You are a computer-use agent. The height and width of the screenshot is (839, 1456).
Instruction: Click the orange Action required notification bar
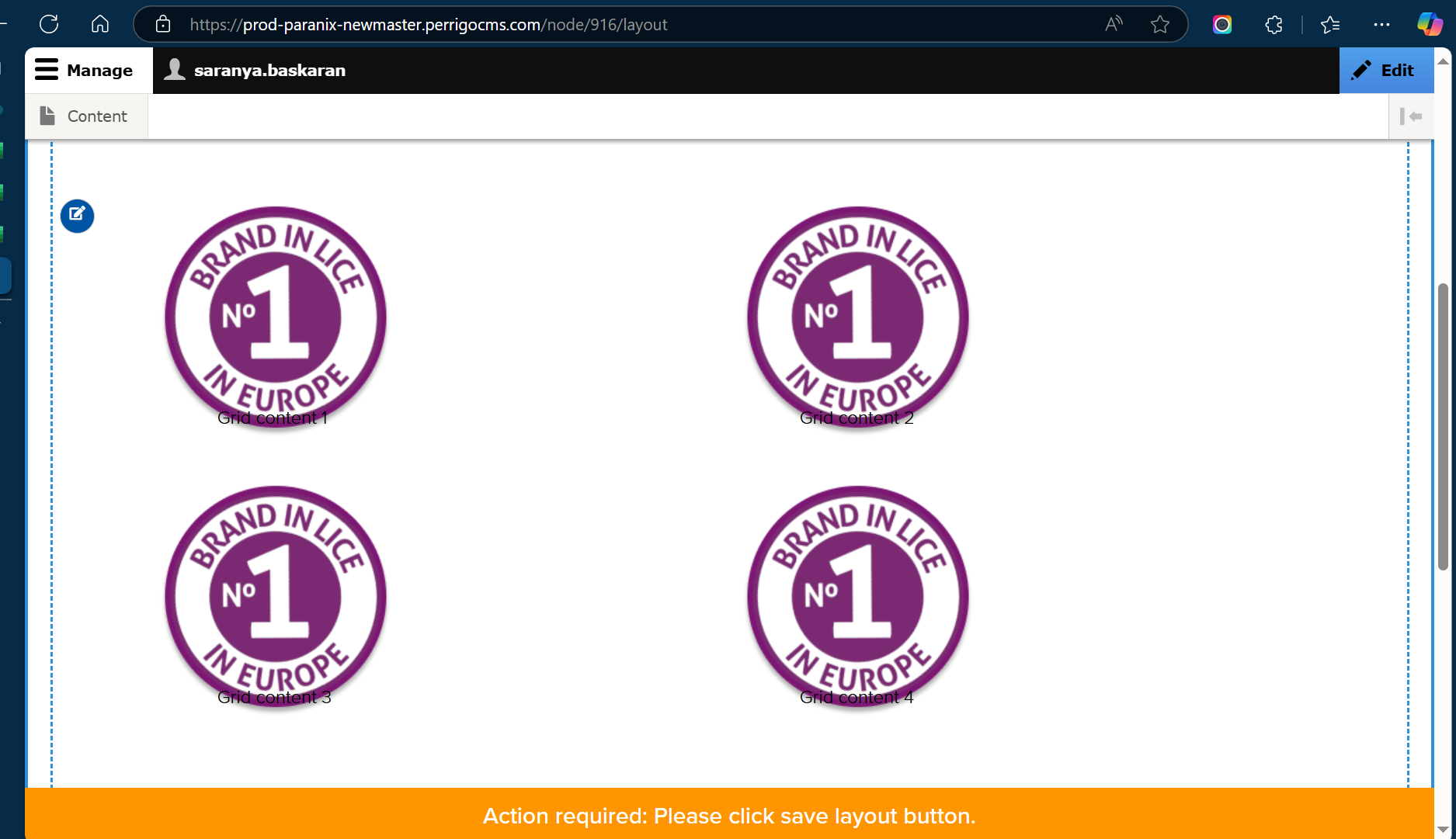point(729,814)
